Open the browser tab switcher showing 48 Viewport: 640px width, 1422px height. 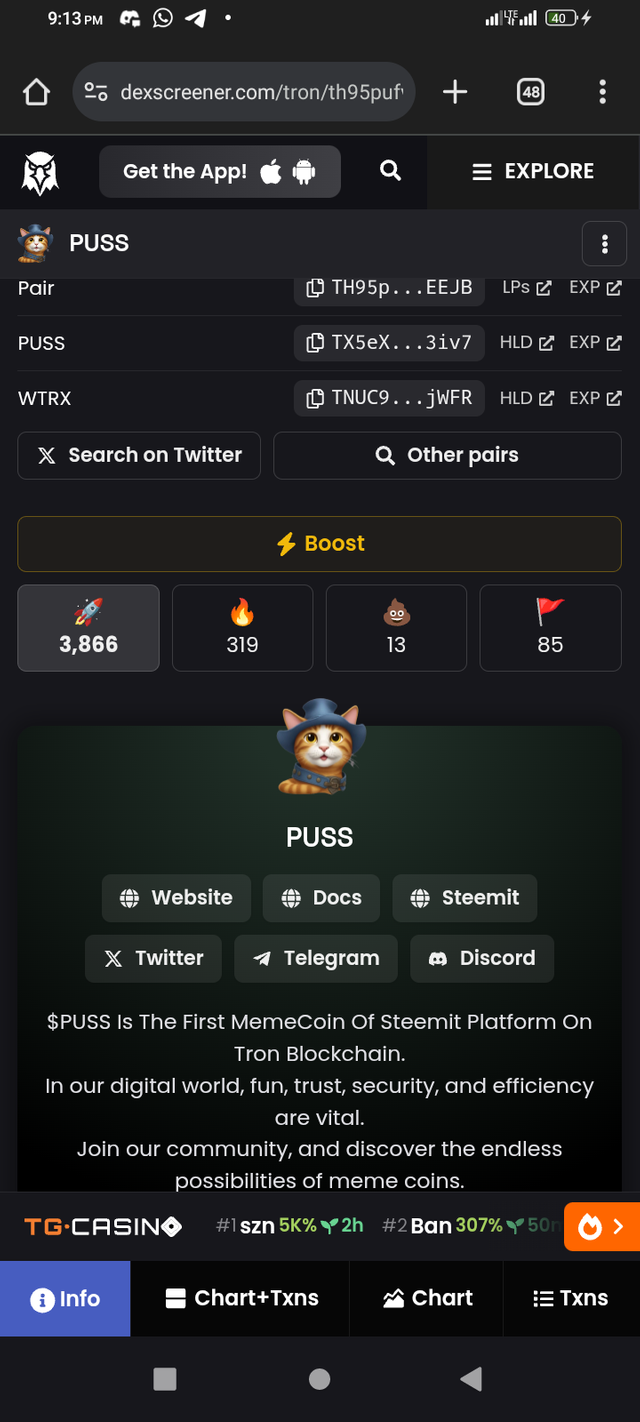pyautogui.click(x=530, y=92)
